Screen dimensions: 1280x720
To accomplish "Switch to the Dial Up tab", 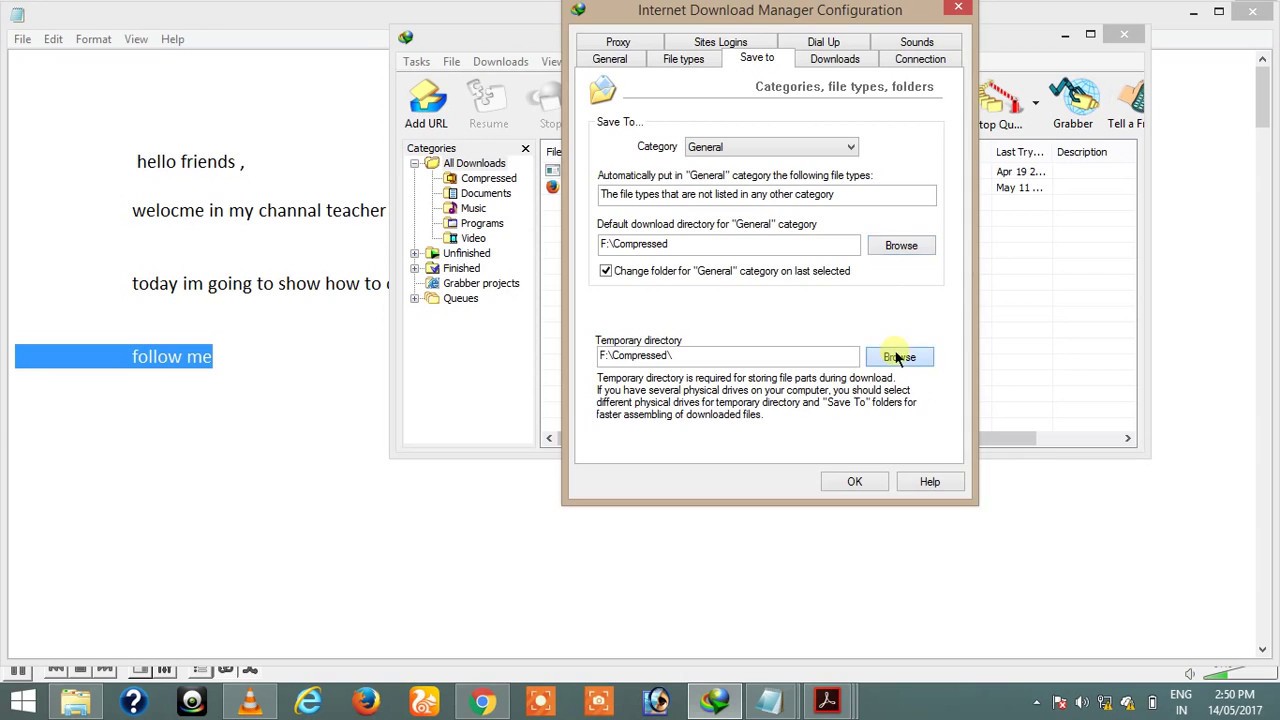I will pos(823,42).
